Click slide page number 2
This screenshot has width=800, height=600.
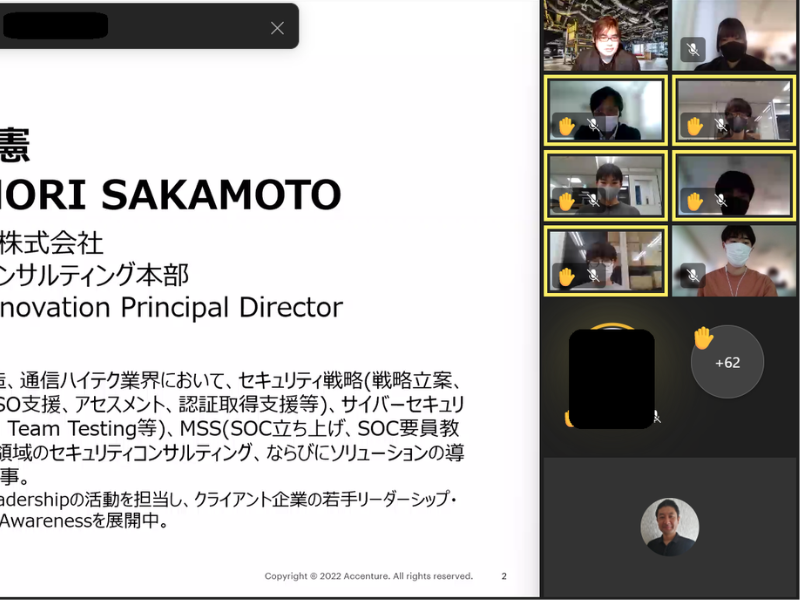coord(504,576)
